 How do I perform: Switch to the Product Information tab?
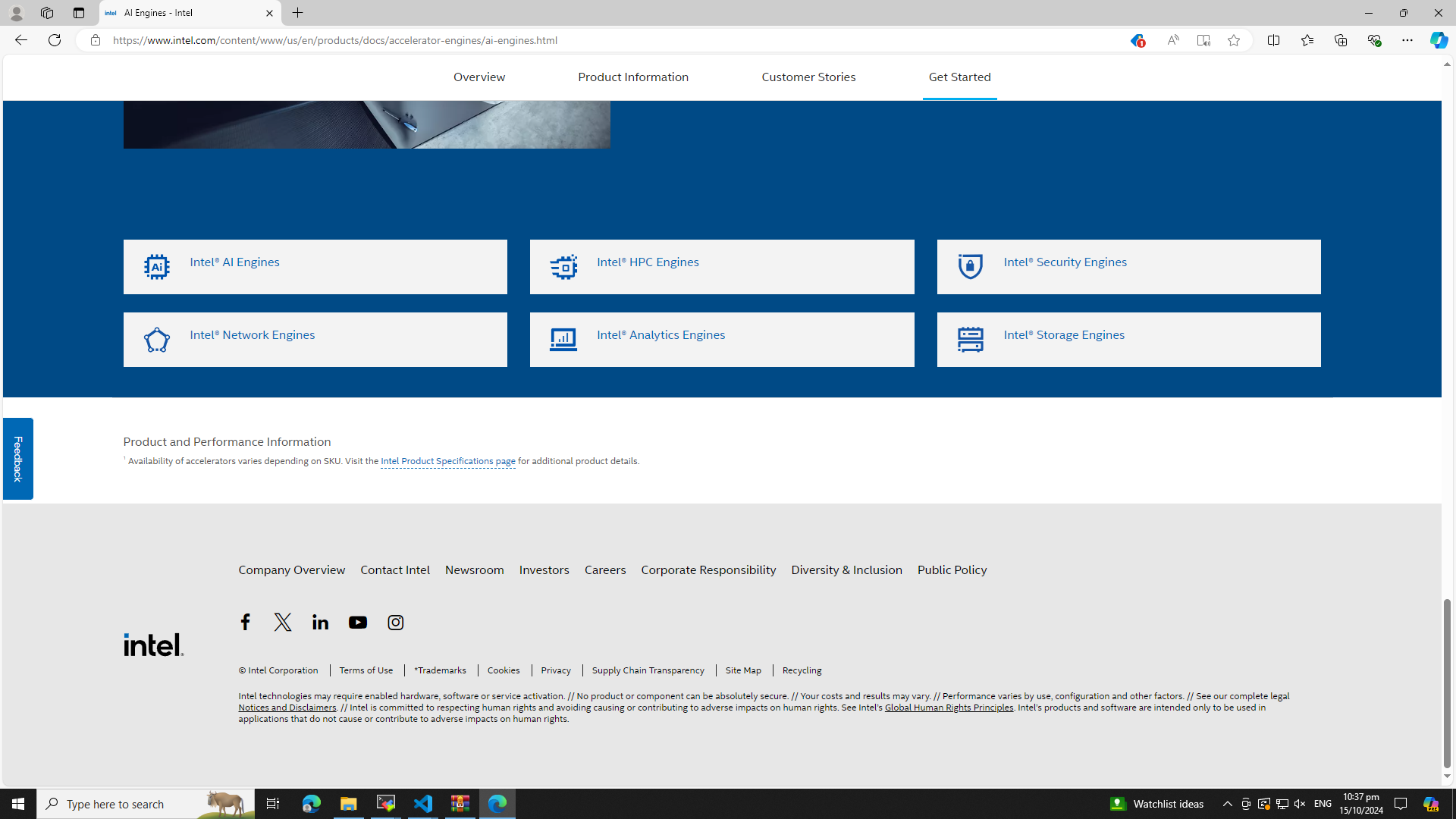pos(633,77)
